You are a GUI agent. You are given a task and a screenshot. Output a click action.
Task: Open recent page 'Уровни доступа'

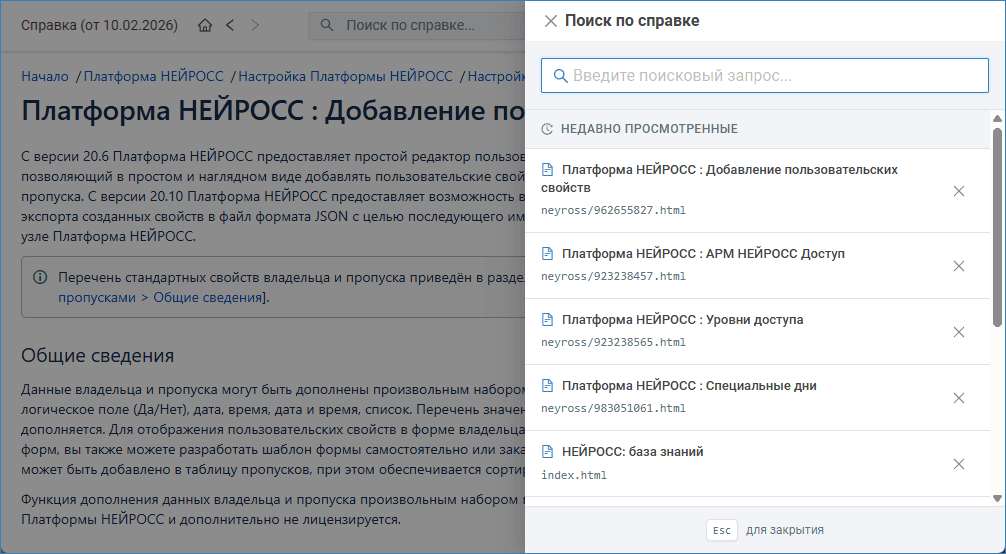coord(682,320)
